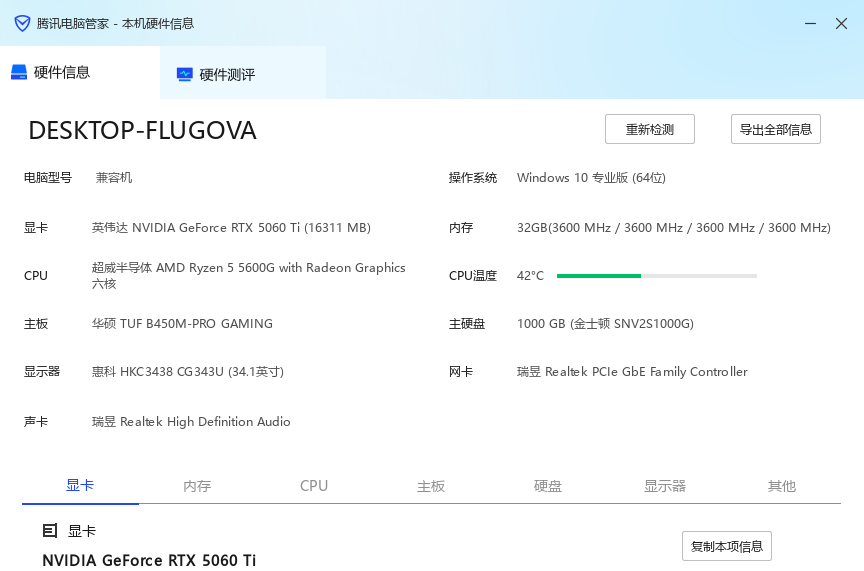The height and width of the screenshot is (571, 864).
Task: Click the 硬件测评 monitor icon
Action: coord(184,74)
